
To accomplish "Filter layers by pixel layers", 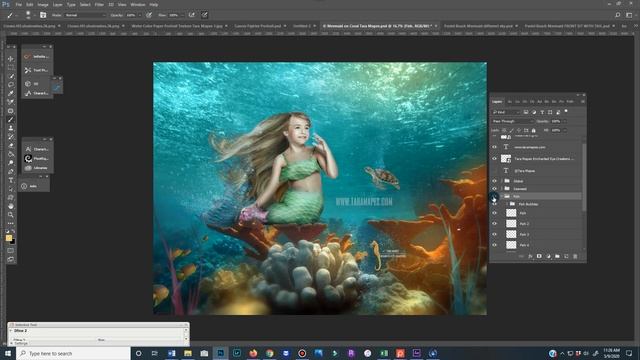I will 526,112.
